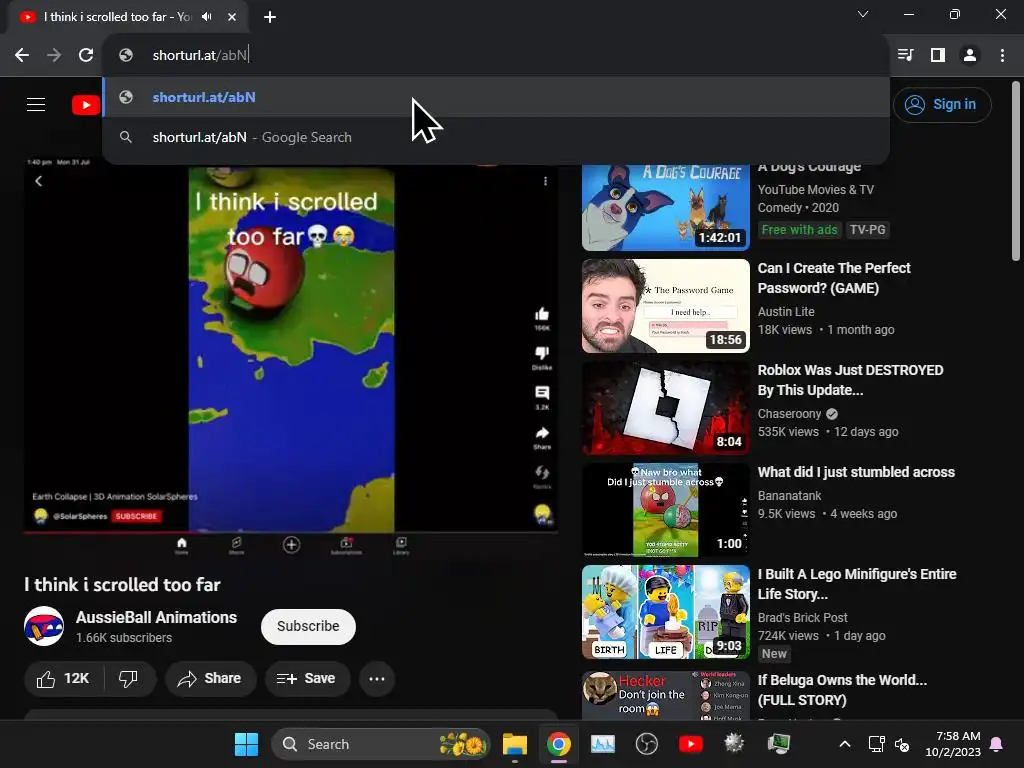Dislike the video with thumbs down
Viewport: 1024px width, 768px height.
tap(129, 679)
